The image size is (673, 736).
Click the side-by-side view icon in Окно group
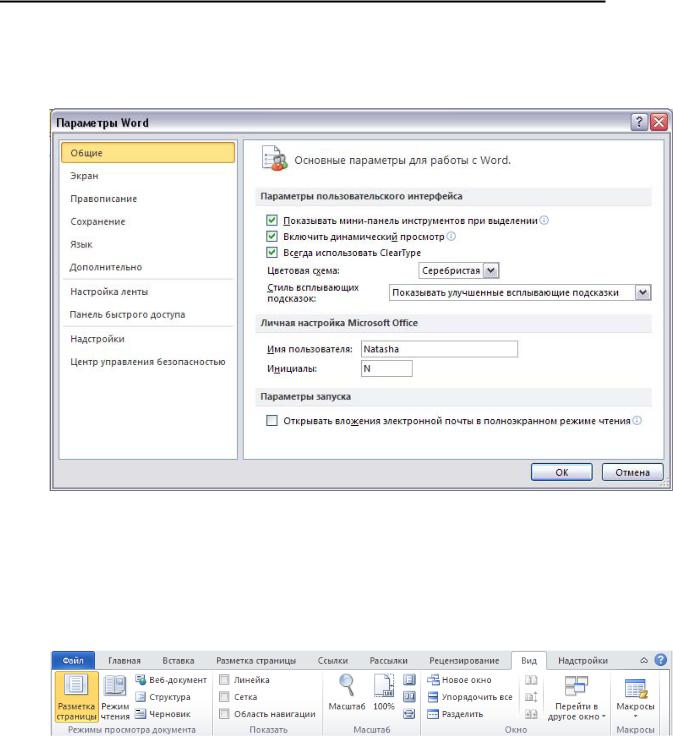point(531,680)
